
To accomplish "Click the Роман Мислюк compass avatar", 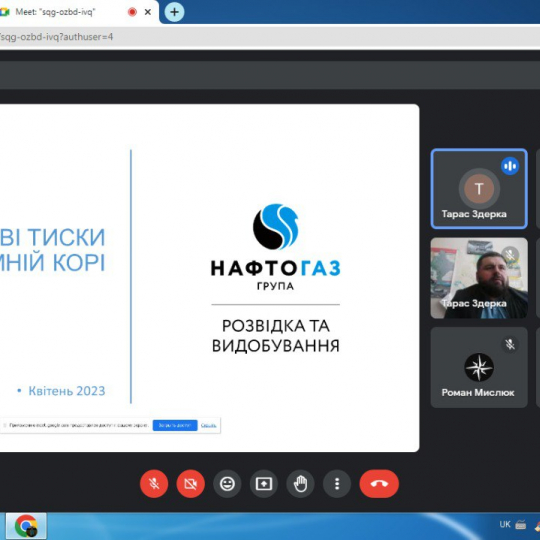I will coord(479,367).
